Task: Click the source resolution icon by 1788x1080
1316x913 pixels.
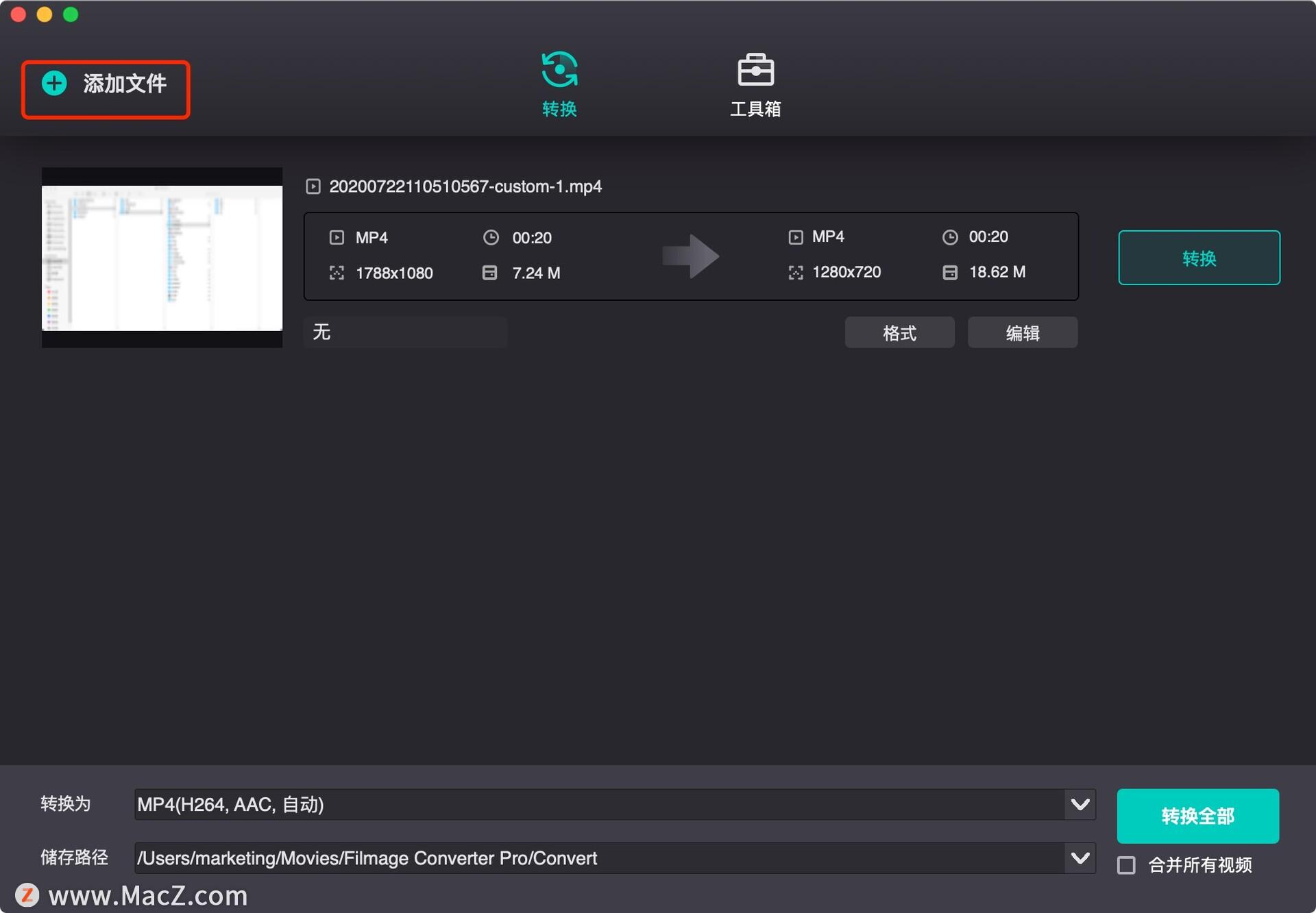Action: [337, 273]
